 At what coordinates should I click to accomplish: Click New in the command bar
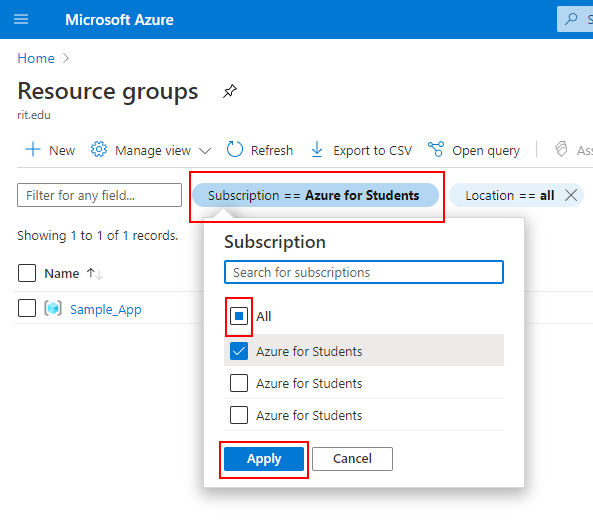coord(50,150)
